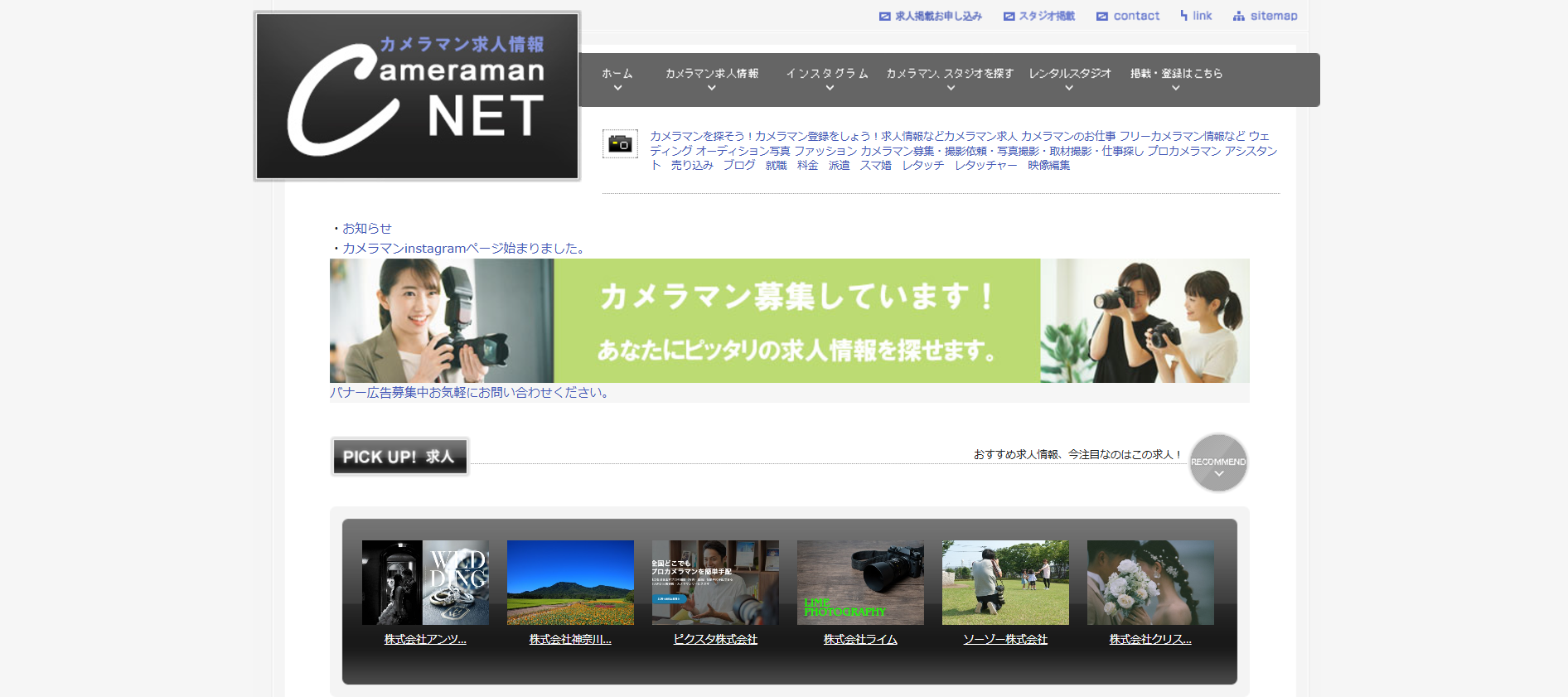Open the インスタグラム menu item

(827, 79)
